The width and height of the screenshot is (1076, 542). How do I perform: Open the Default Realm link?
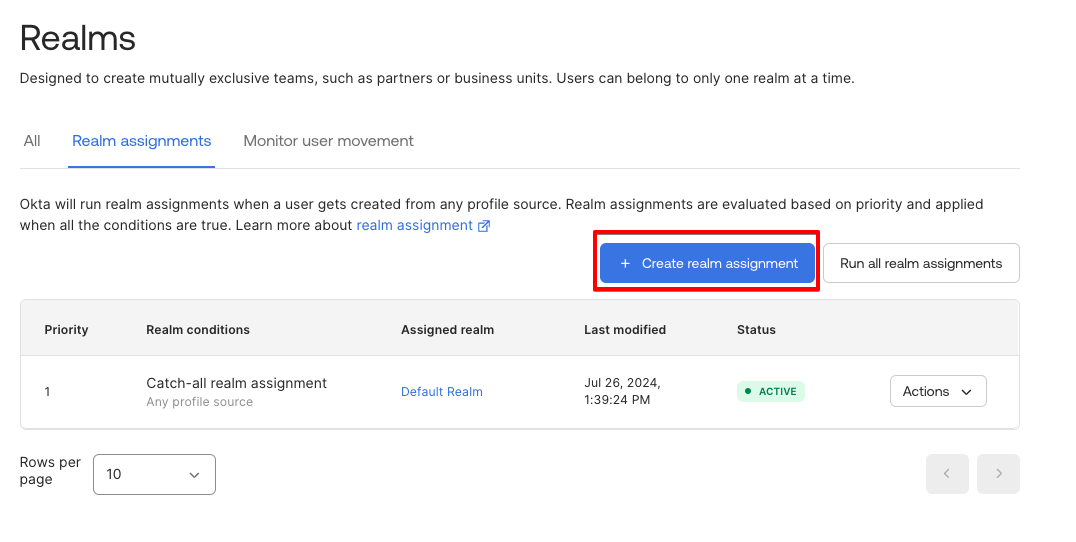(x=441, y=392)
